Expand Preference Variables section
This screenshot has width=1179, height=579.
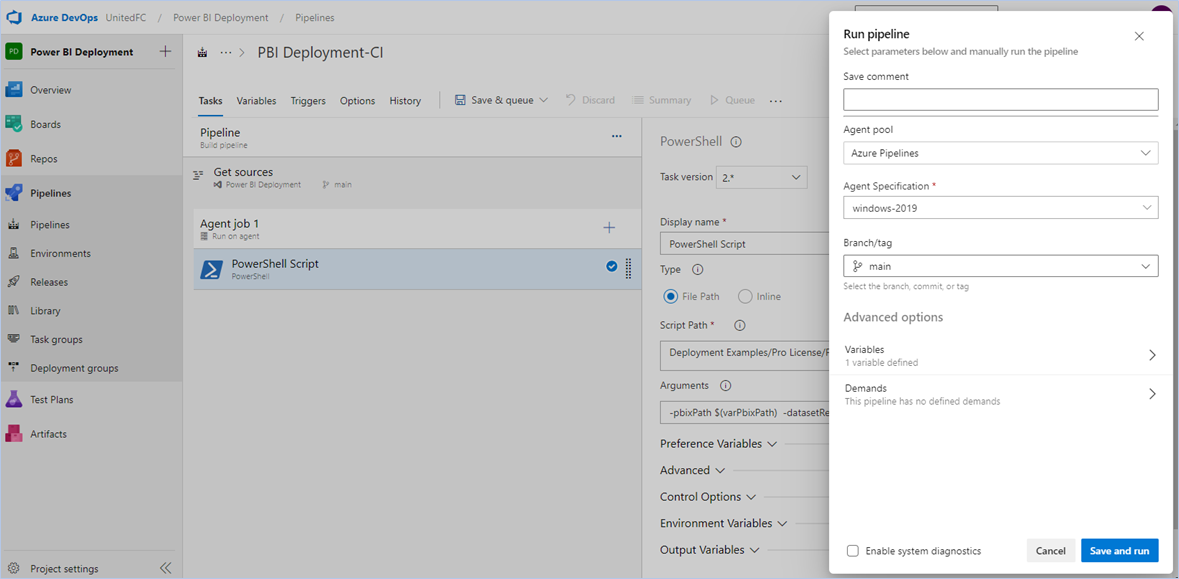[718, 444]
